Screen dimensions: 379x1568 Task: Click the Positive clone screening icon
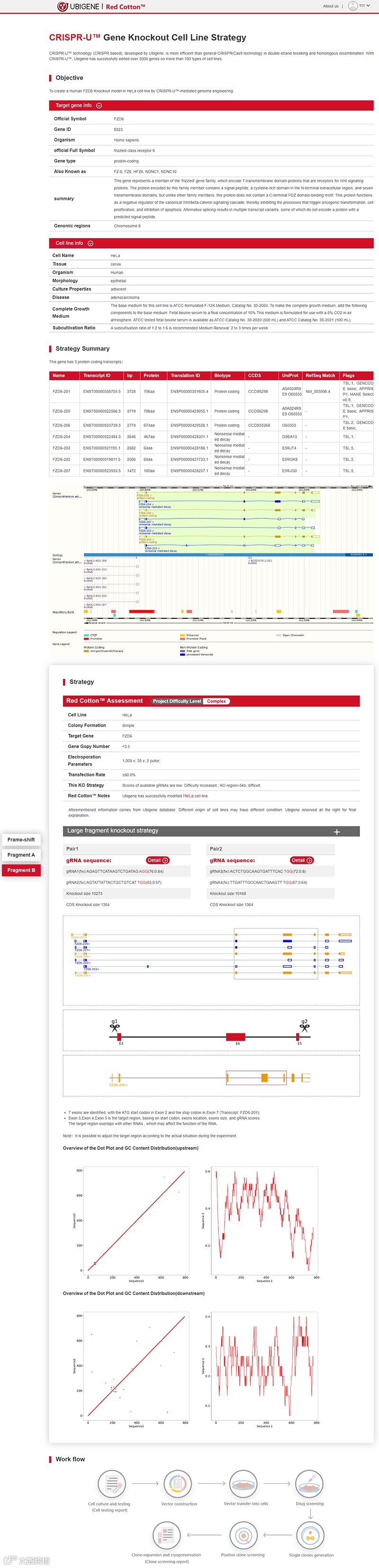click(x=243, y=1535)
